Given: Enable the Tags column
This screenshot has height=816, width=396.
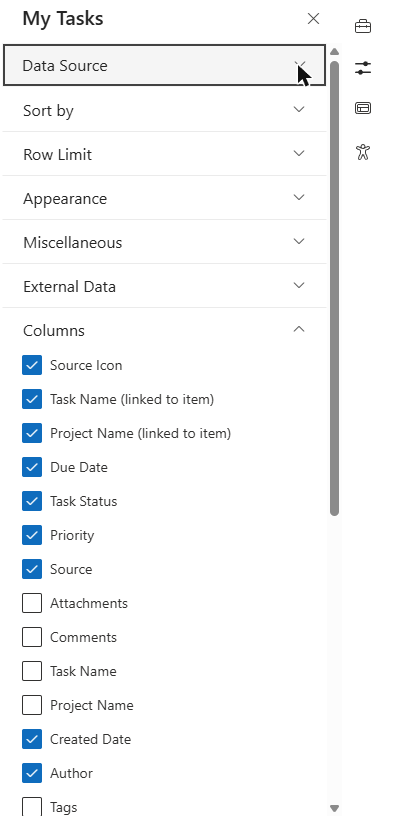Looking at the screenshot, I should click(x=32, y=807).
